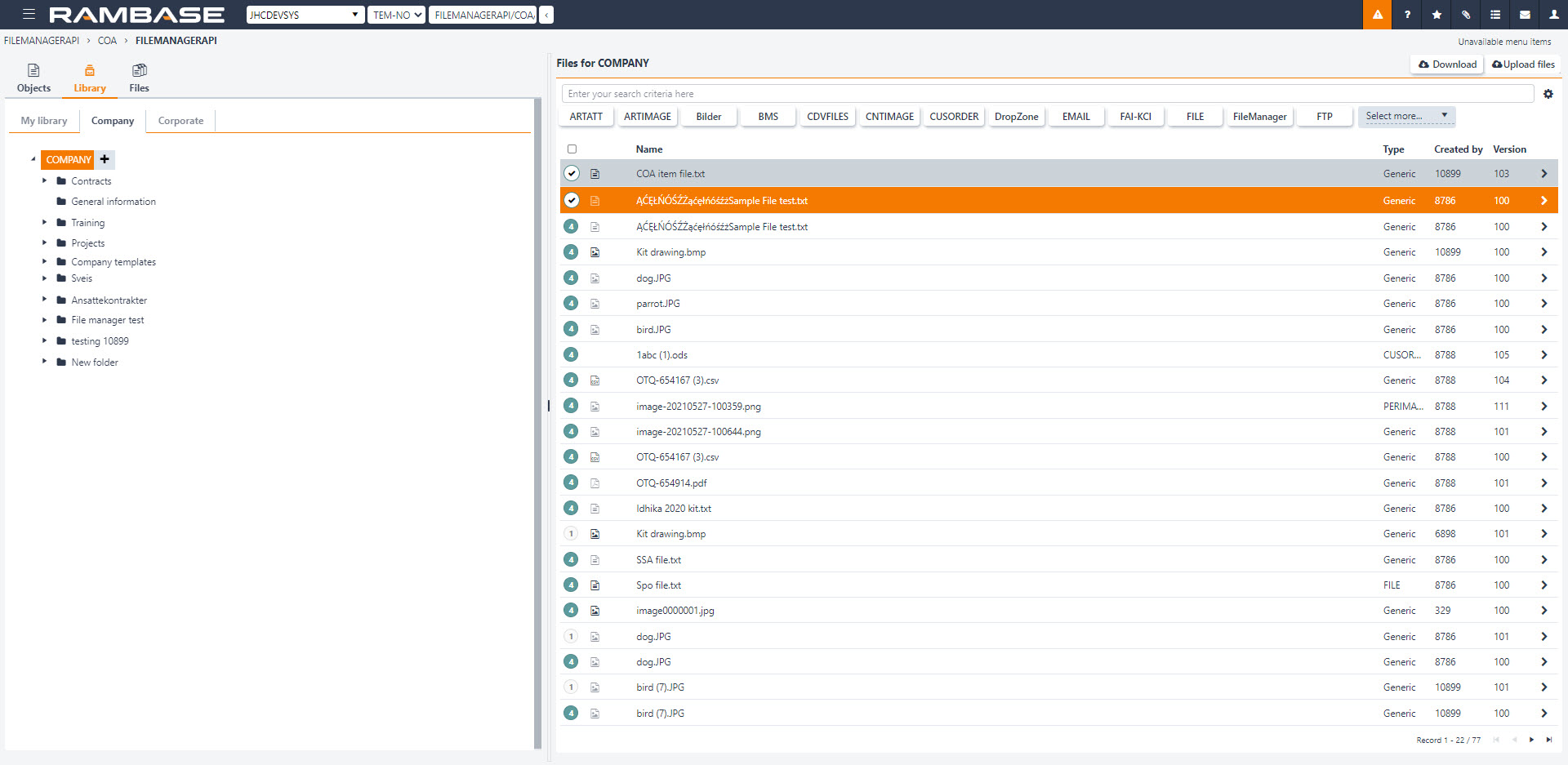Open the user profile icon
The image size is (1568, 765).
click(x=1553, y=15)
